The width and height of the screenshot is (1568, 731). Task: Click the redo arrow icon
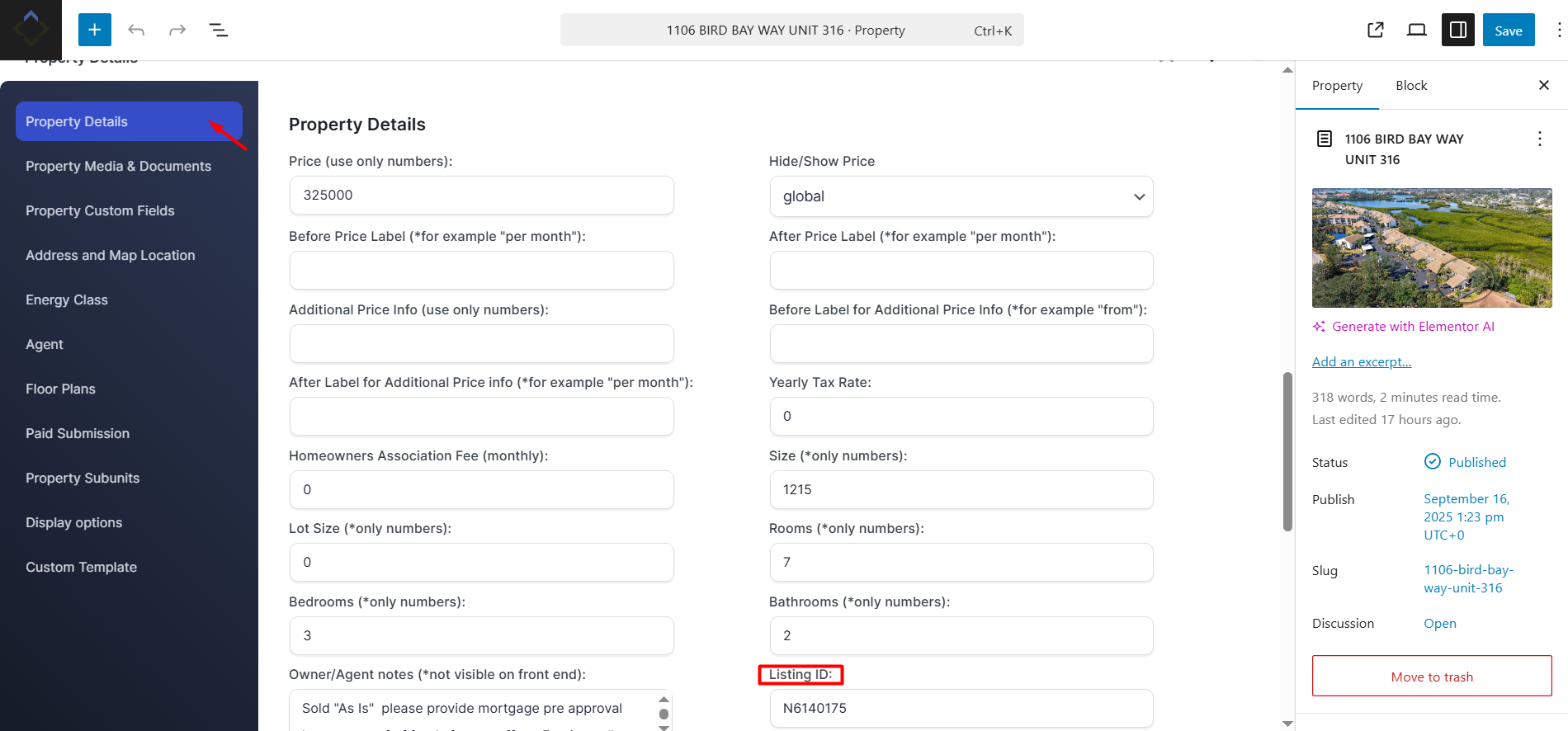(177, 31)
